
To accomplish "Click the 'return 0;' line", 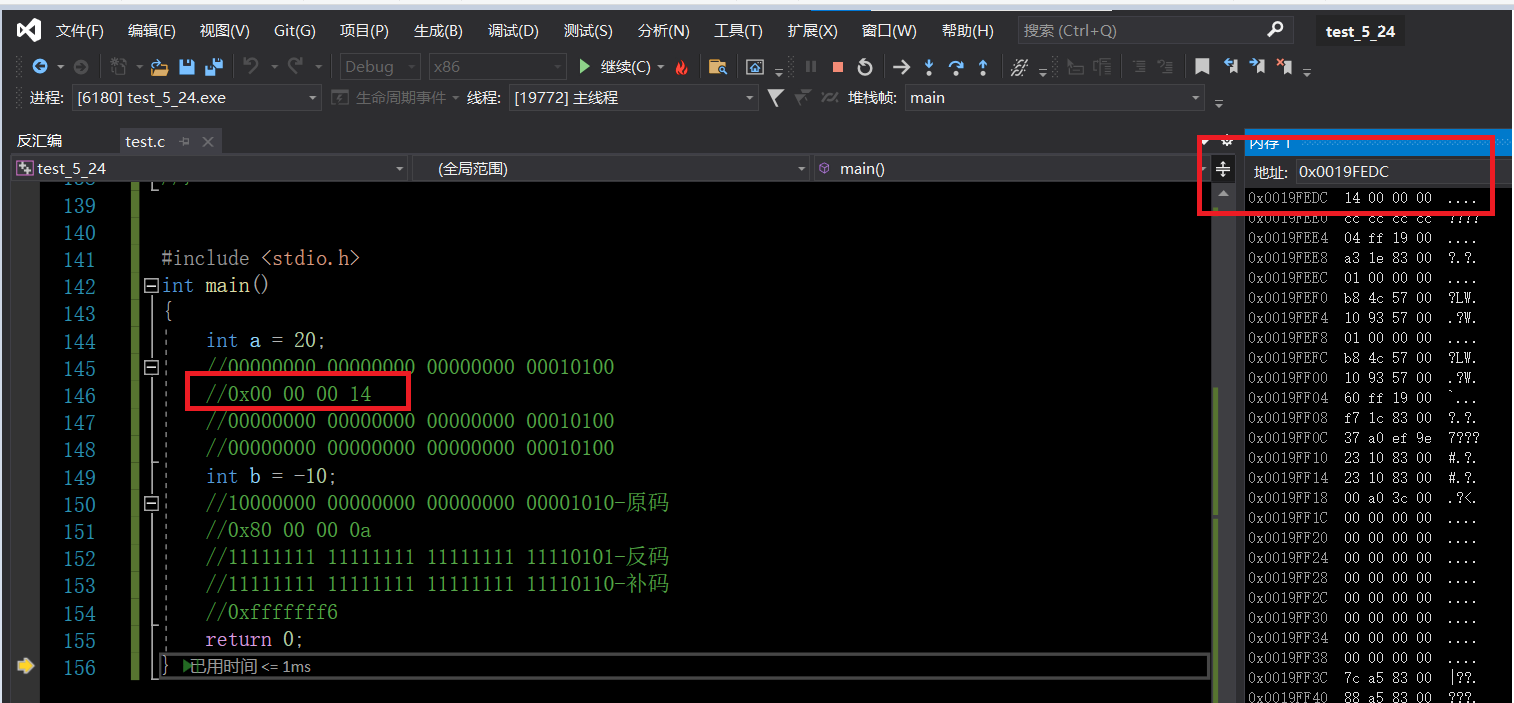I will (x=254, y=639).
